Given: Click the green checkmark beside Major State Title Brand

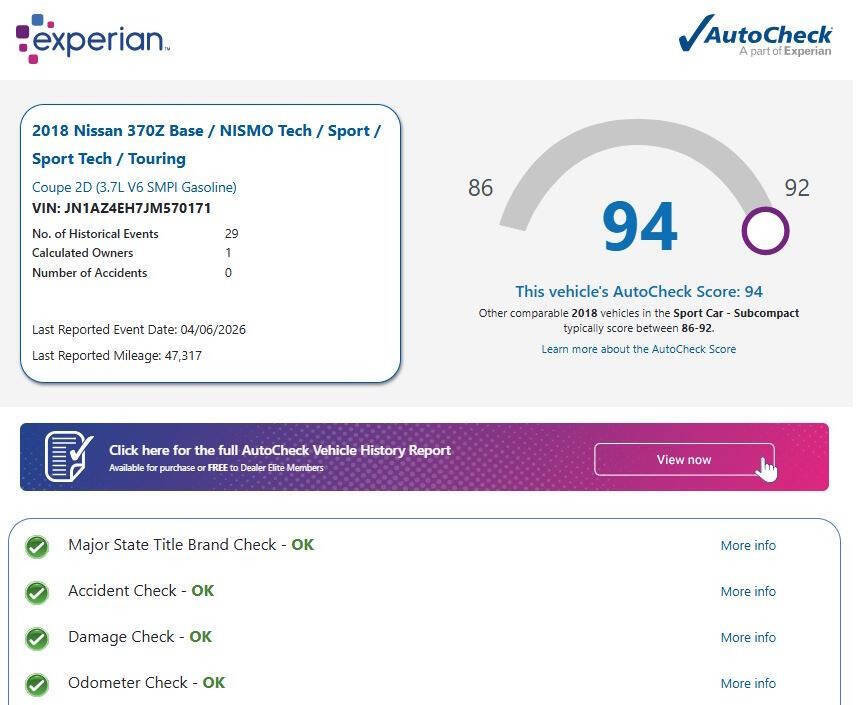Looking at the screenshot, I should point(37,547).
